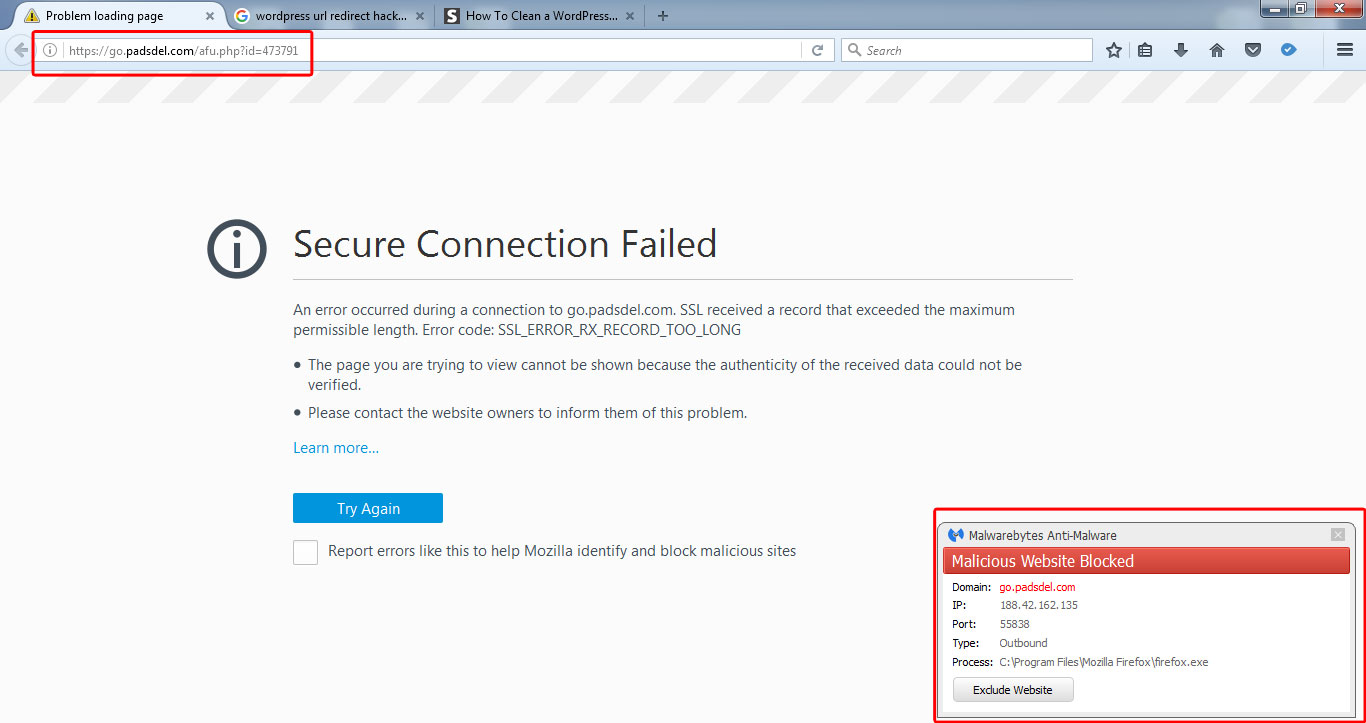The image size is (1366, 723).
Task: Click inside the Search box
Action: click(x=967, y=50)
